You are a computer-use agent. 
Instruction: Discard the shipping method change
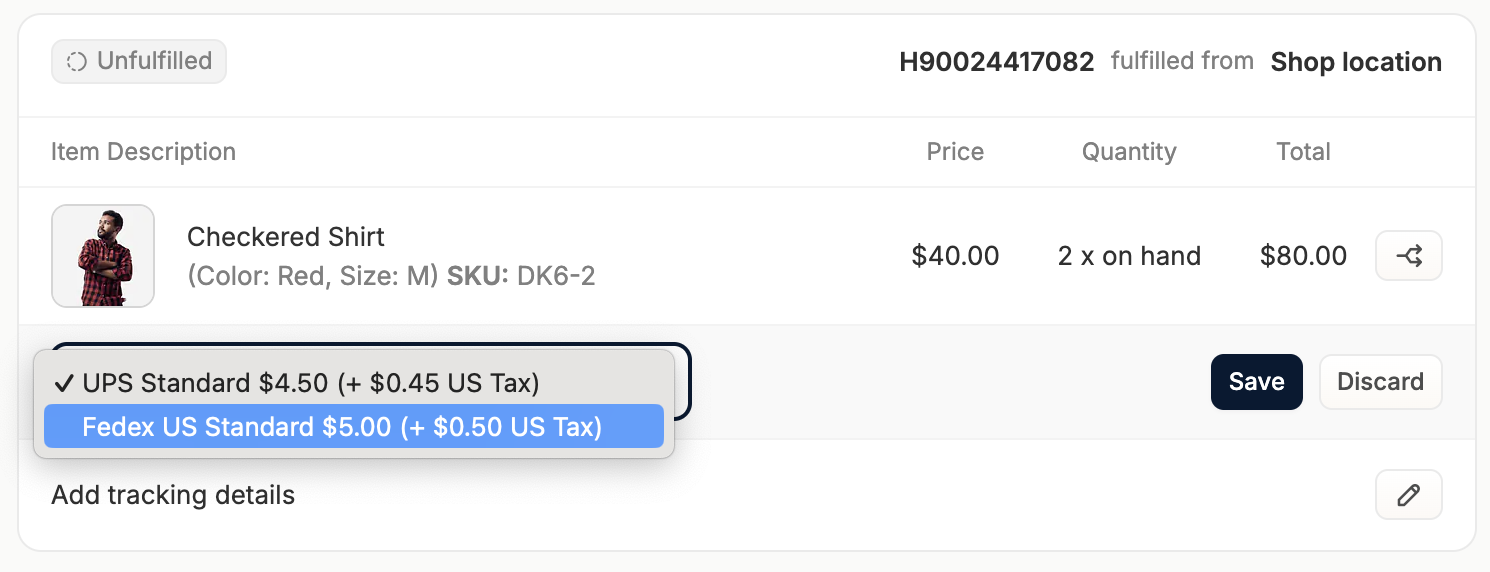tap(1380, 382)
